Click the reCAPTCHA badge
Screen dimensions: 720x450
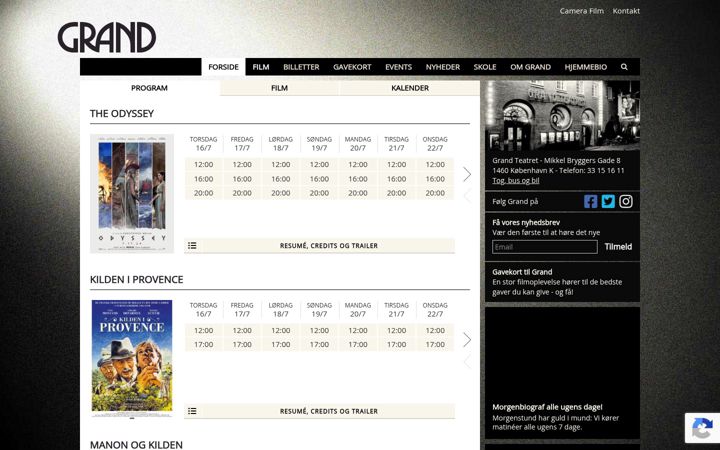point(702,428)
